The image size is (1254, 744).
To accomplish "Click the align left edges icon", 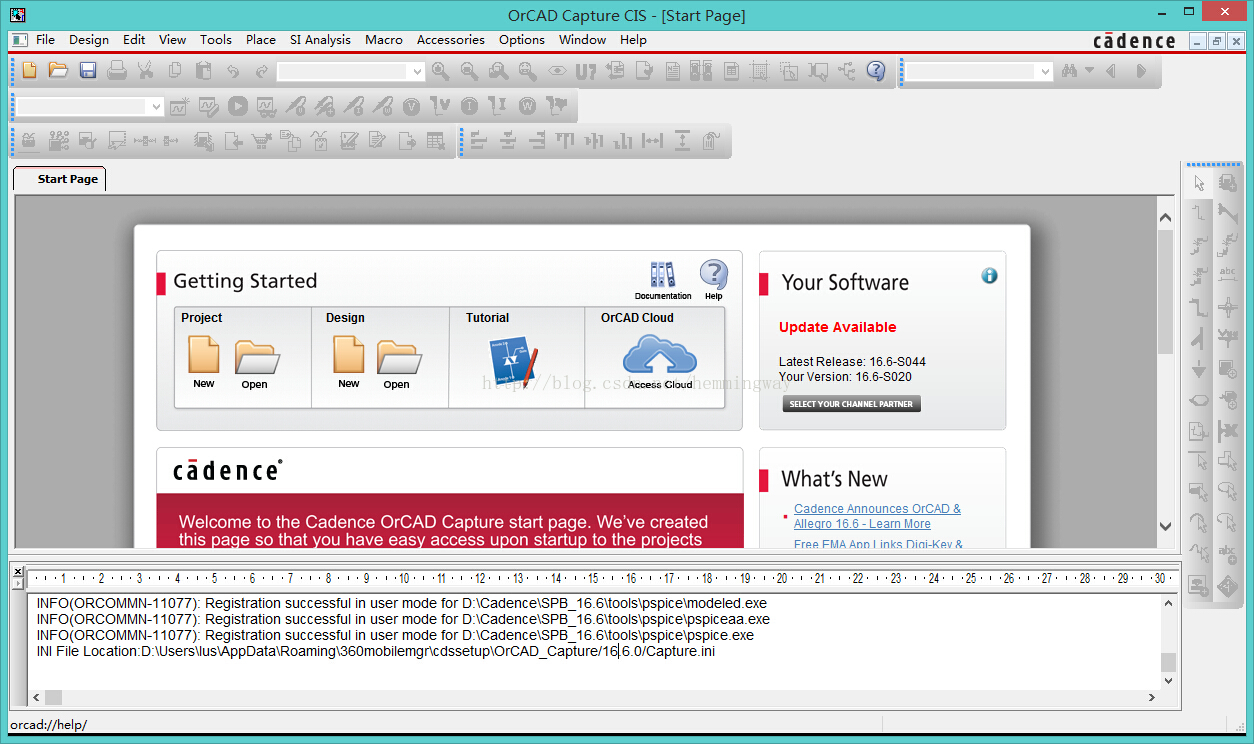I will [478, 141].
